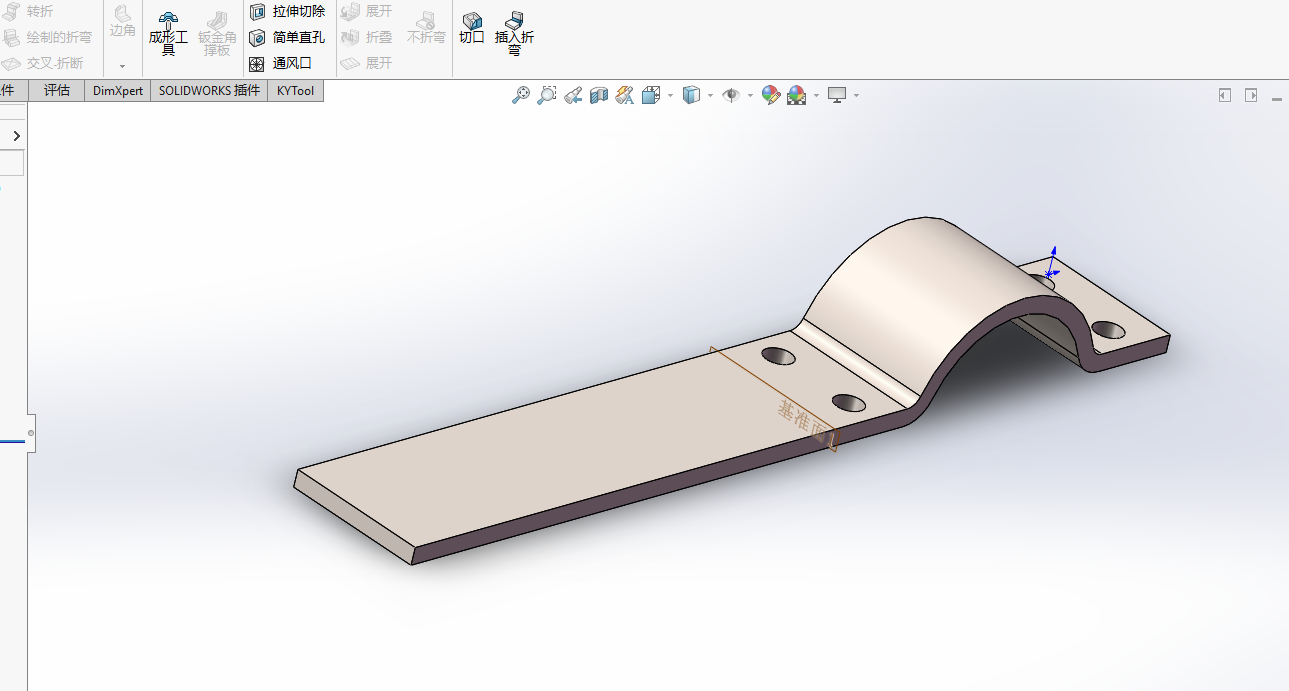
Task: Click the left-pointing panel arrow button
Action: coord(1224,95)
